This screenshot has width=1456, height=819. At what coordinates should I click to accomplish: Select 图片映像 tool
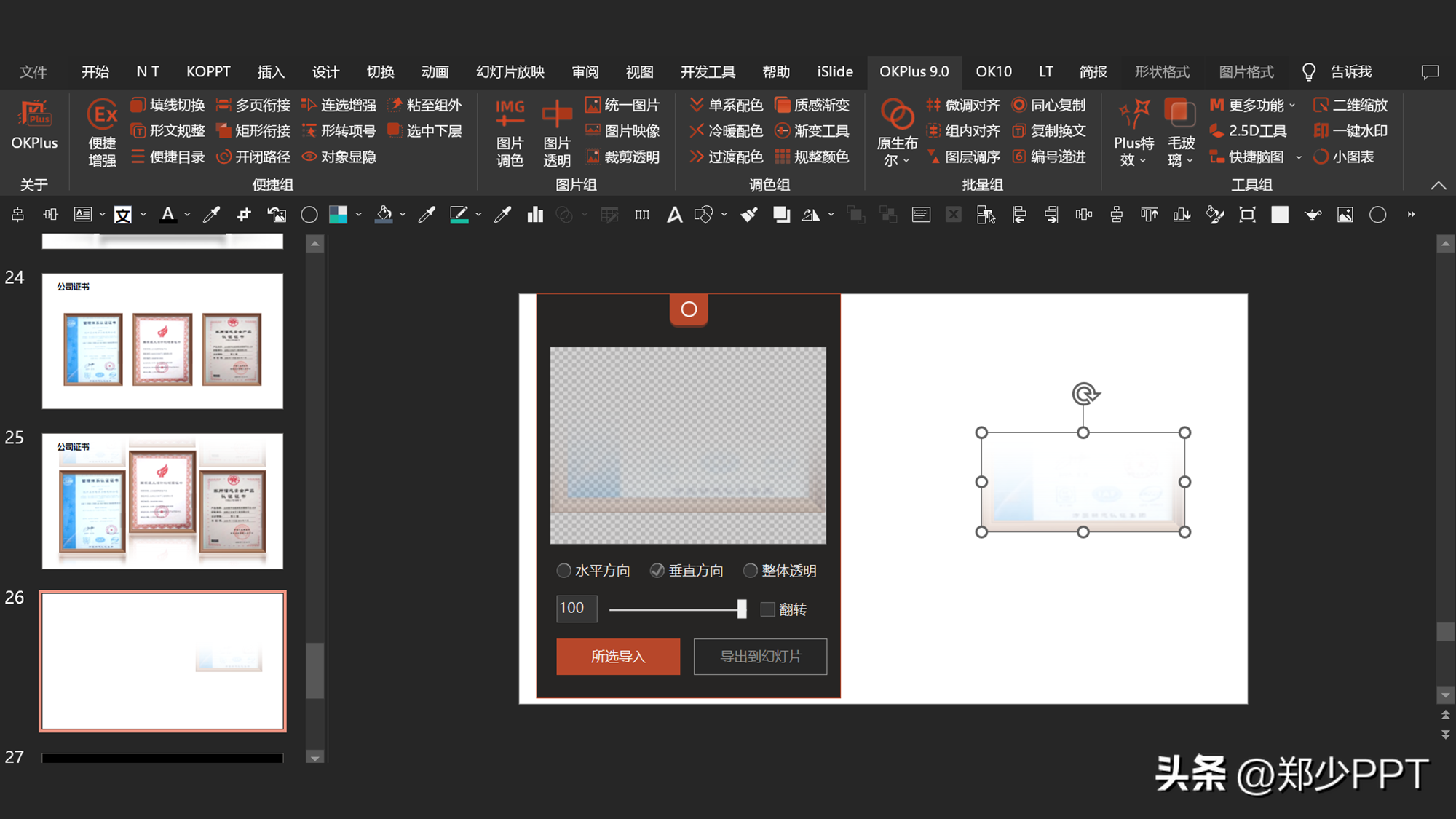pyautogui.click(x=623, y=131)
